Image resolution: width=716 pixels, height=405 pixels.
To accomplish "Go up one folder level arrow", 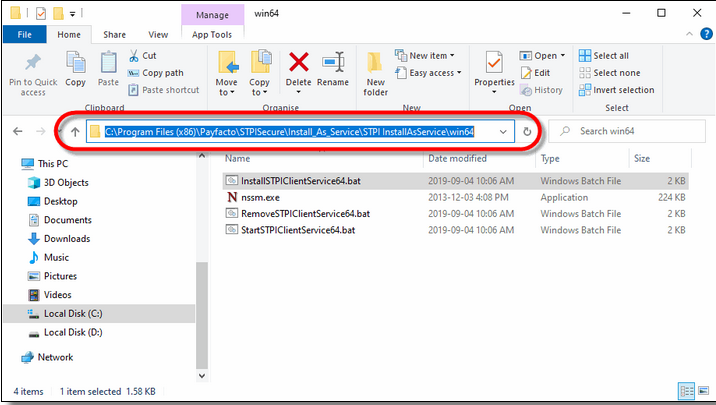I will click(x=75, y=131).
